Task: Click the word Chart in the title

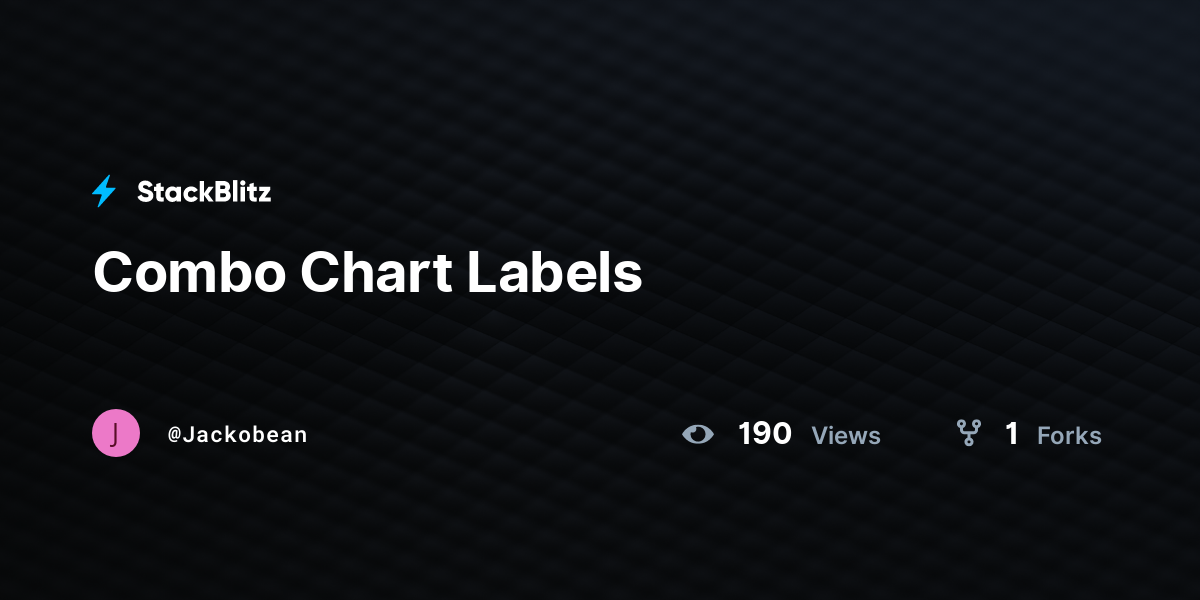Action: click(x=377, y=272)
